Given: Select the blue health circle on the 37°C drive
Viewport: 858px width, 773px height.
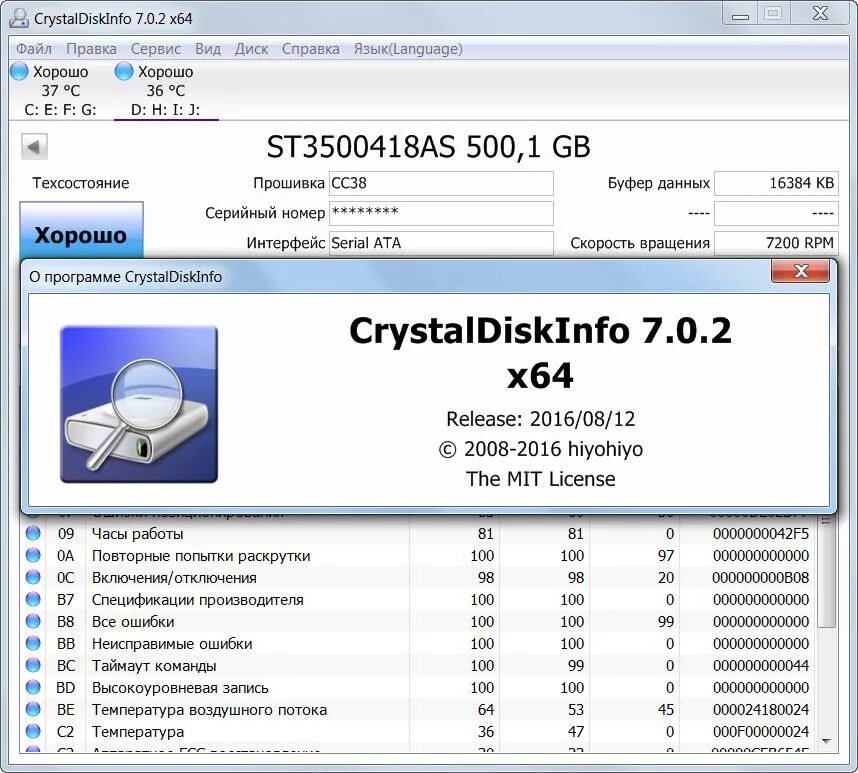Looking at the screenshot, I should (18, 71).
